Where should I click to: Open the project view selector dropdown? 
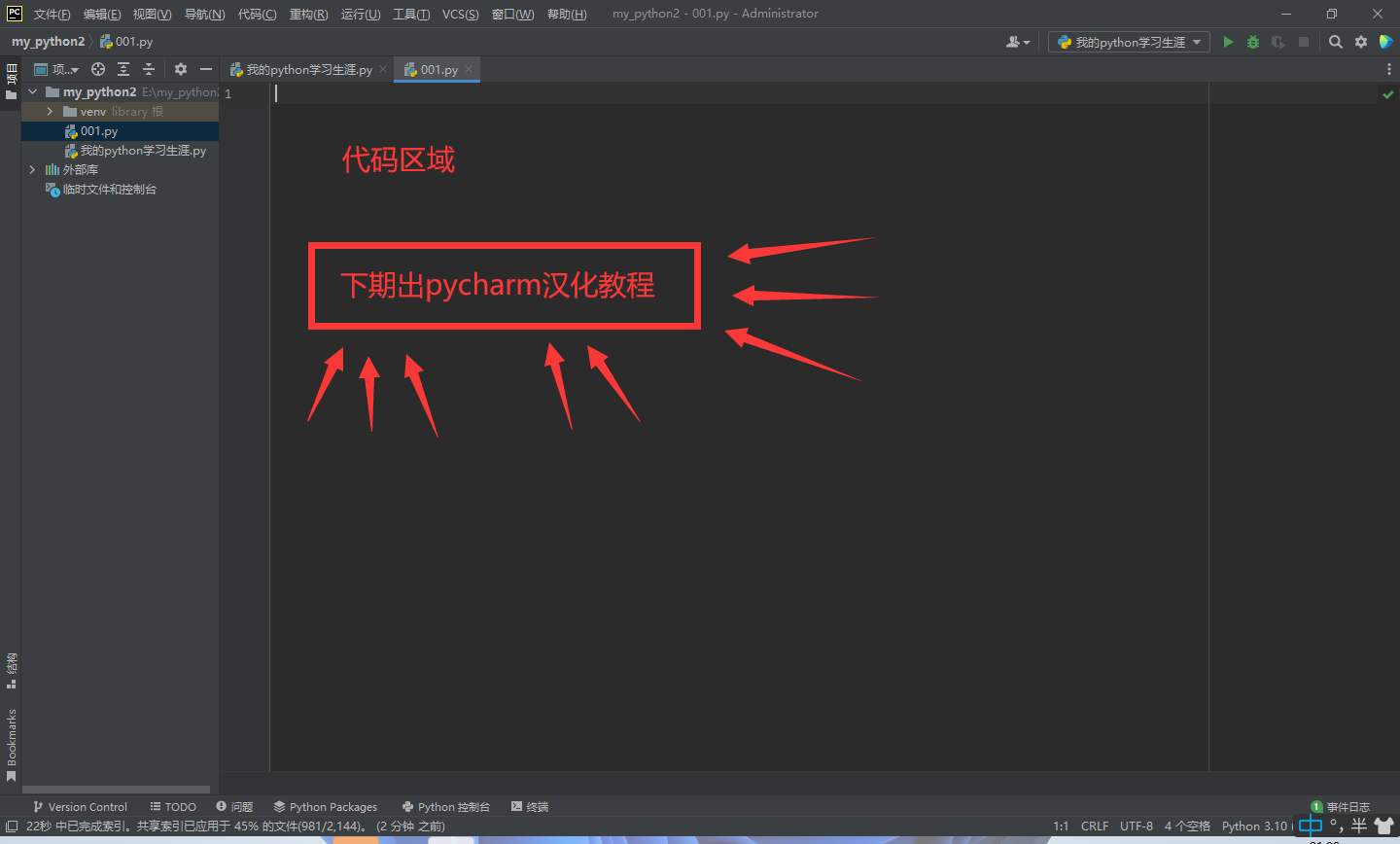(x=56, y=69)
